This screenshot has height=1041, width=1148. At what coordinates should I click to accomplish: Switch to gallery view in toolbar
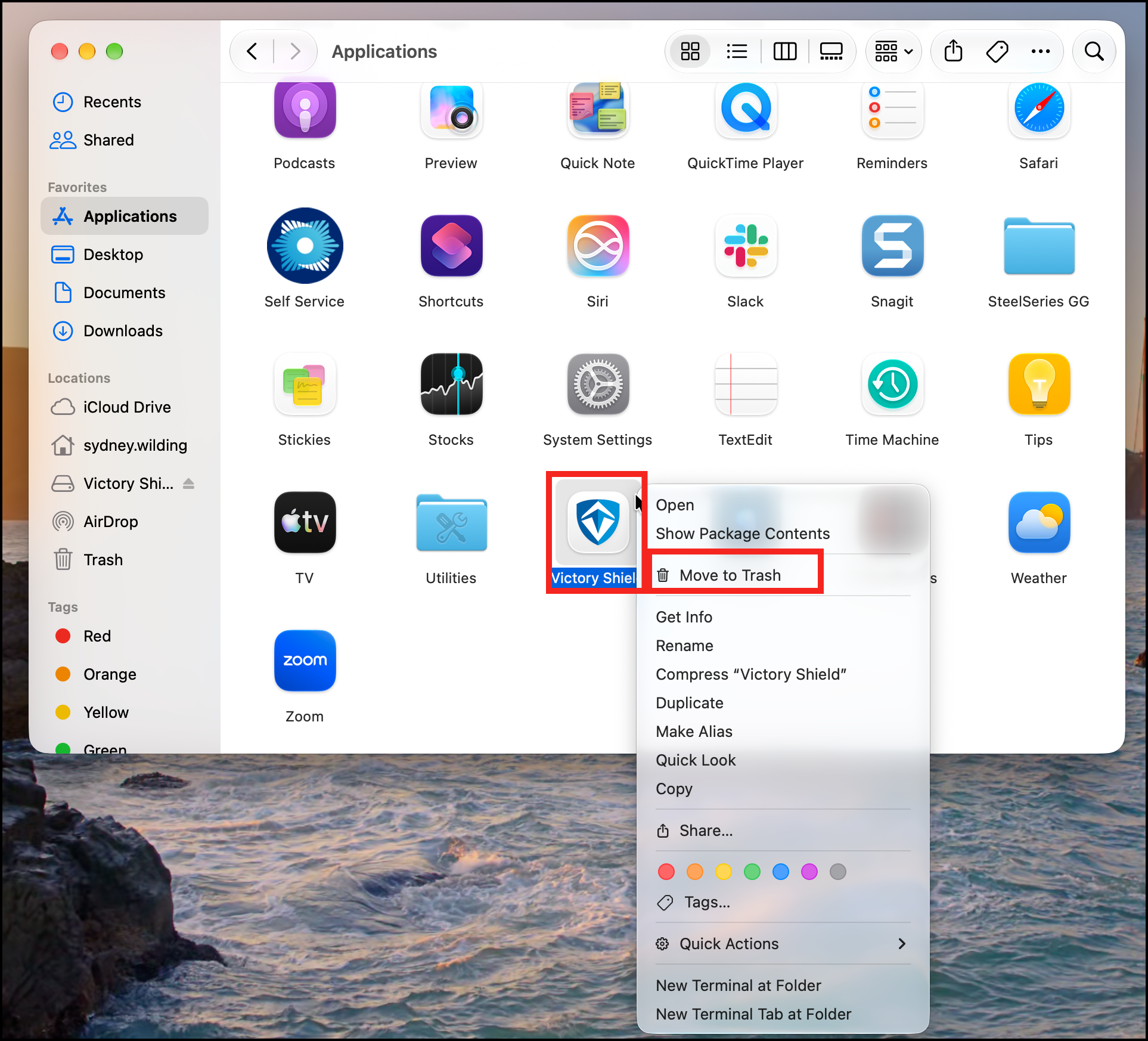pyautogui.click(x=831, y=51)
